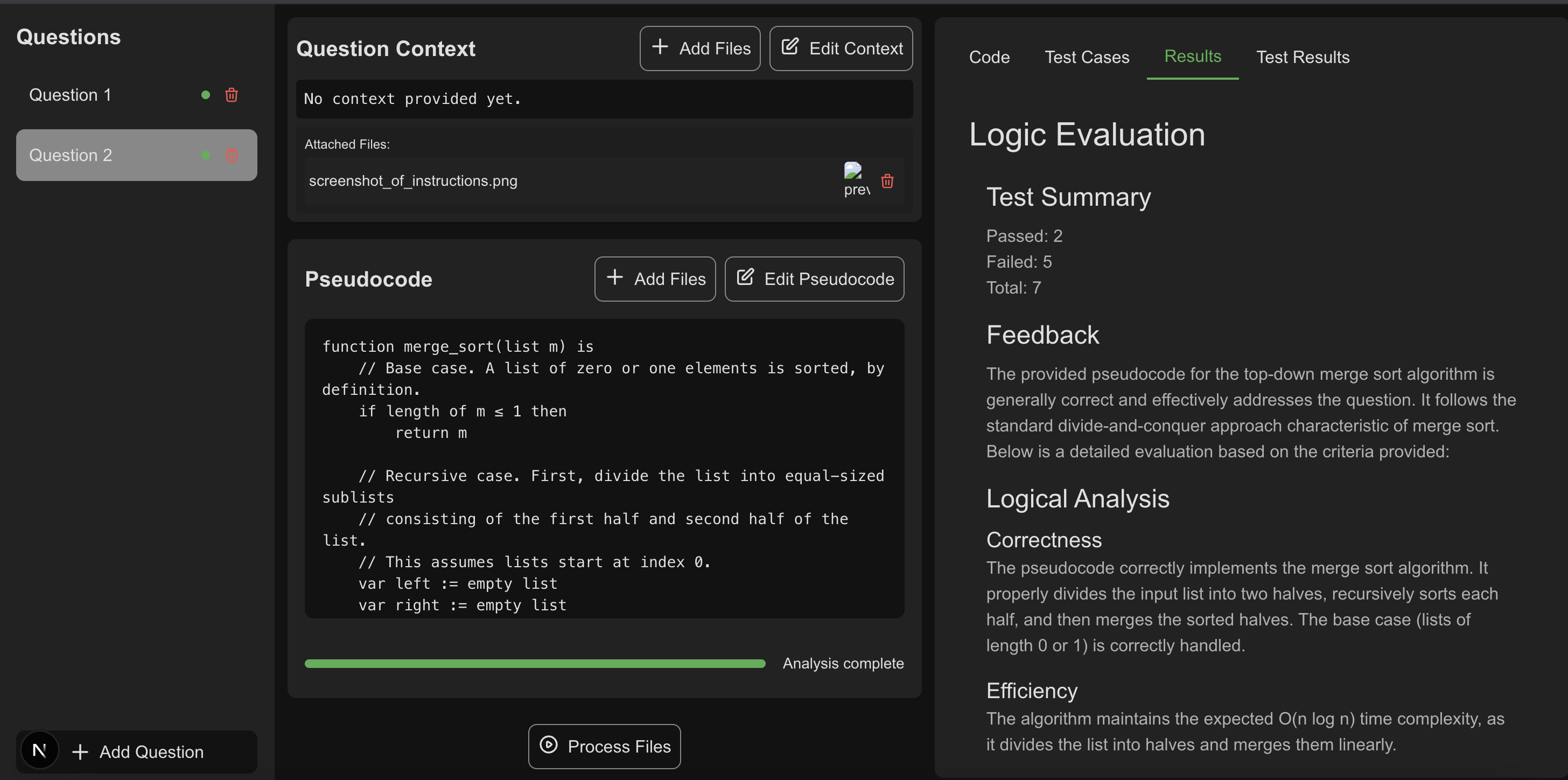
Task: Select Question 1 in the sidebar
Action: 71,95
